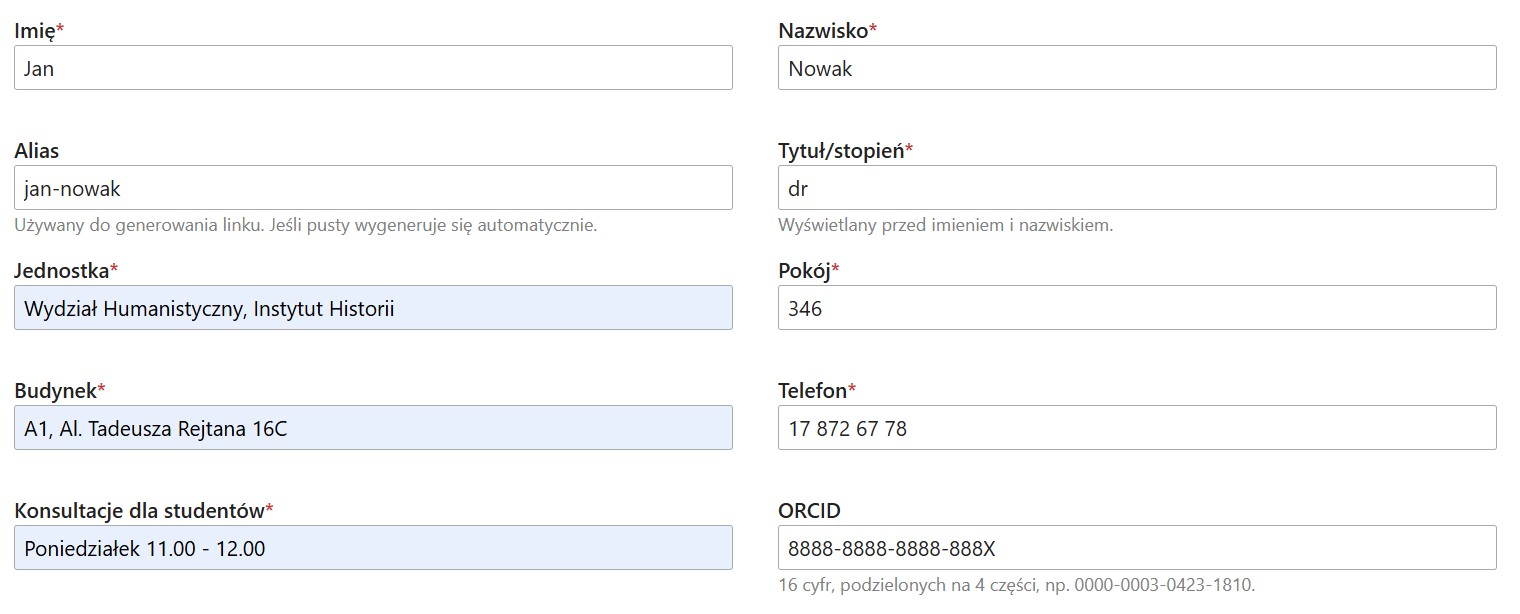Focus the ORCID field with 8888-8888-8888-888X

(x=1137, y=548)
